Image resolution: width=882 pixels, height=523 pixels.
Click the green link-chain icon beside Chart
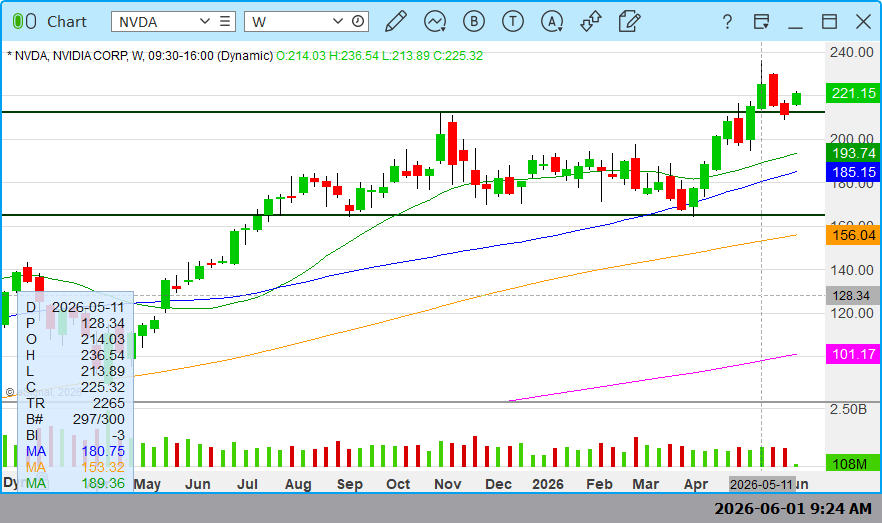pyautogui.click(x=24, y=21)
